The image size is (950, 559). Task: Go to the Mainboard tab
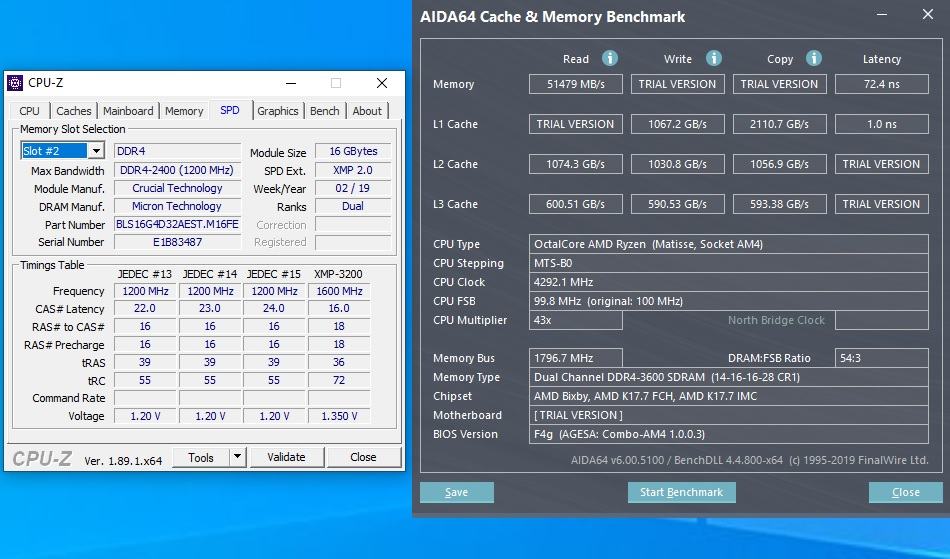pyautogui.click(x=128, y=111)
